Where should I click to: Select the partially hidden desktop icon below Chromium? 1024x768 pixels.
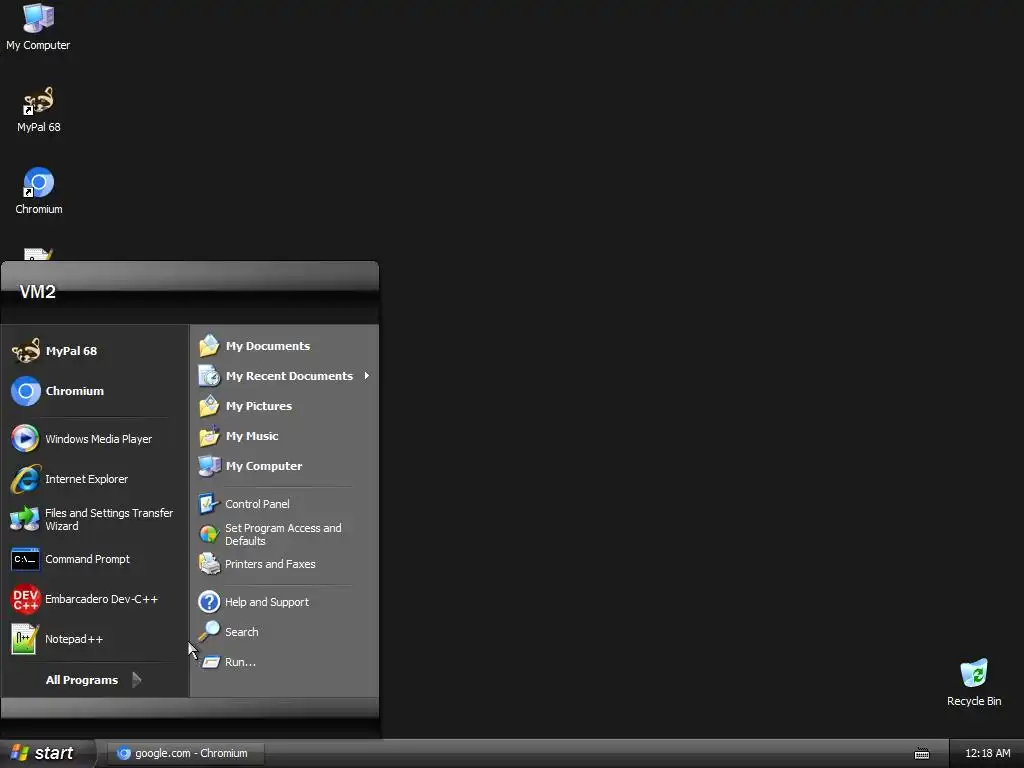point(38,254)
